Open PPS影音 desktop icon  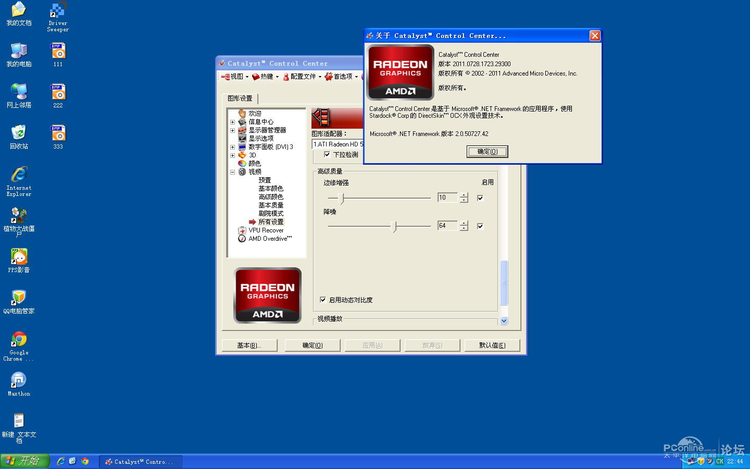[x=19, y=260]
